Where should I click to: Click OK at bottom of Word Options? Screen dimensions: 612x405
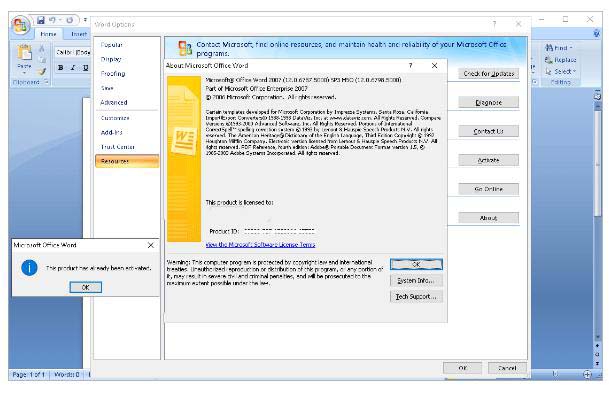tap(462, 368)
